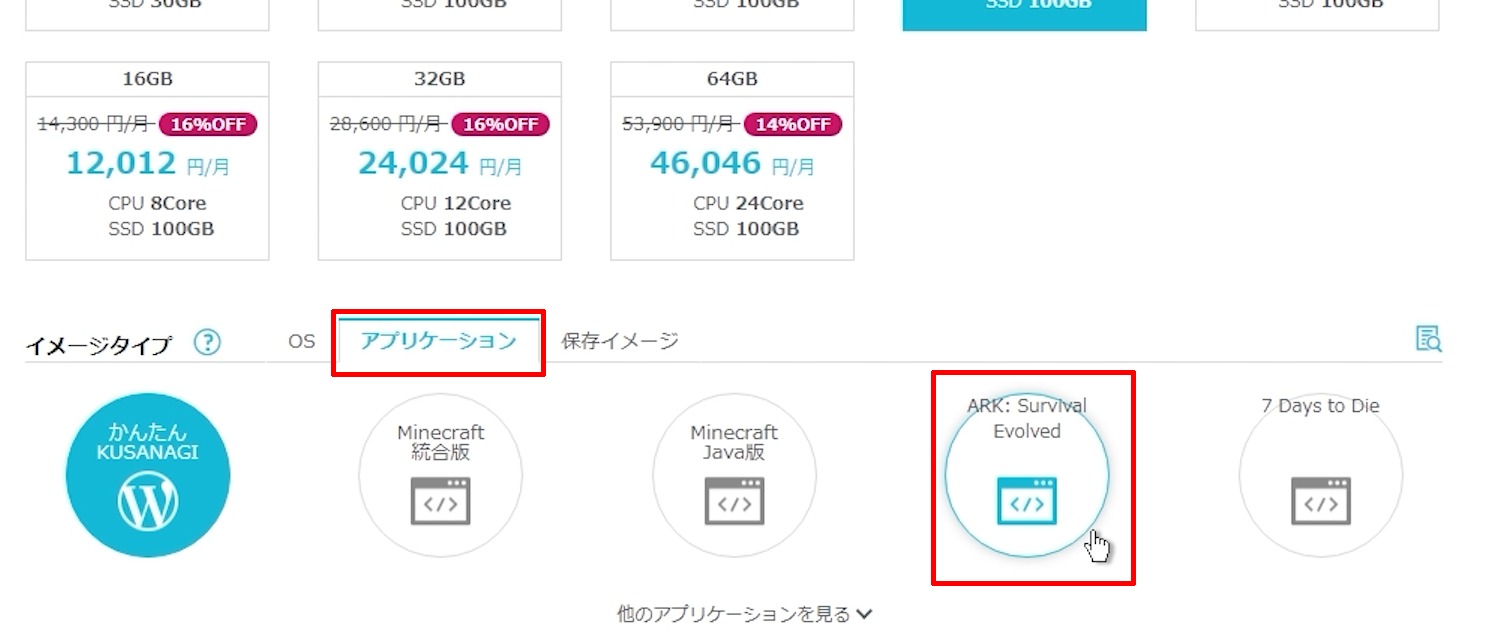Switch to the アプリケーション tab
This screenshot has height=636, width=1488.
[x=439, y=340]
